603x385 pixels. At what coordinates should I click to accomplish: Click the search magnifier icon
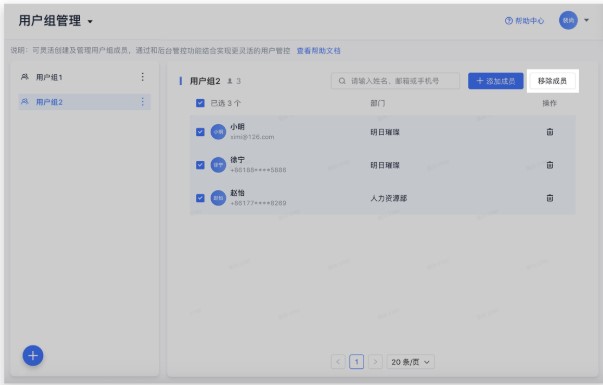pyautogui.click(x=342, y=81)
